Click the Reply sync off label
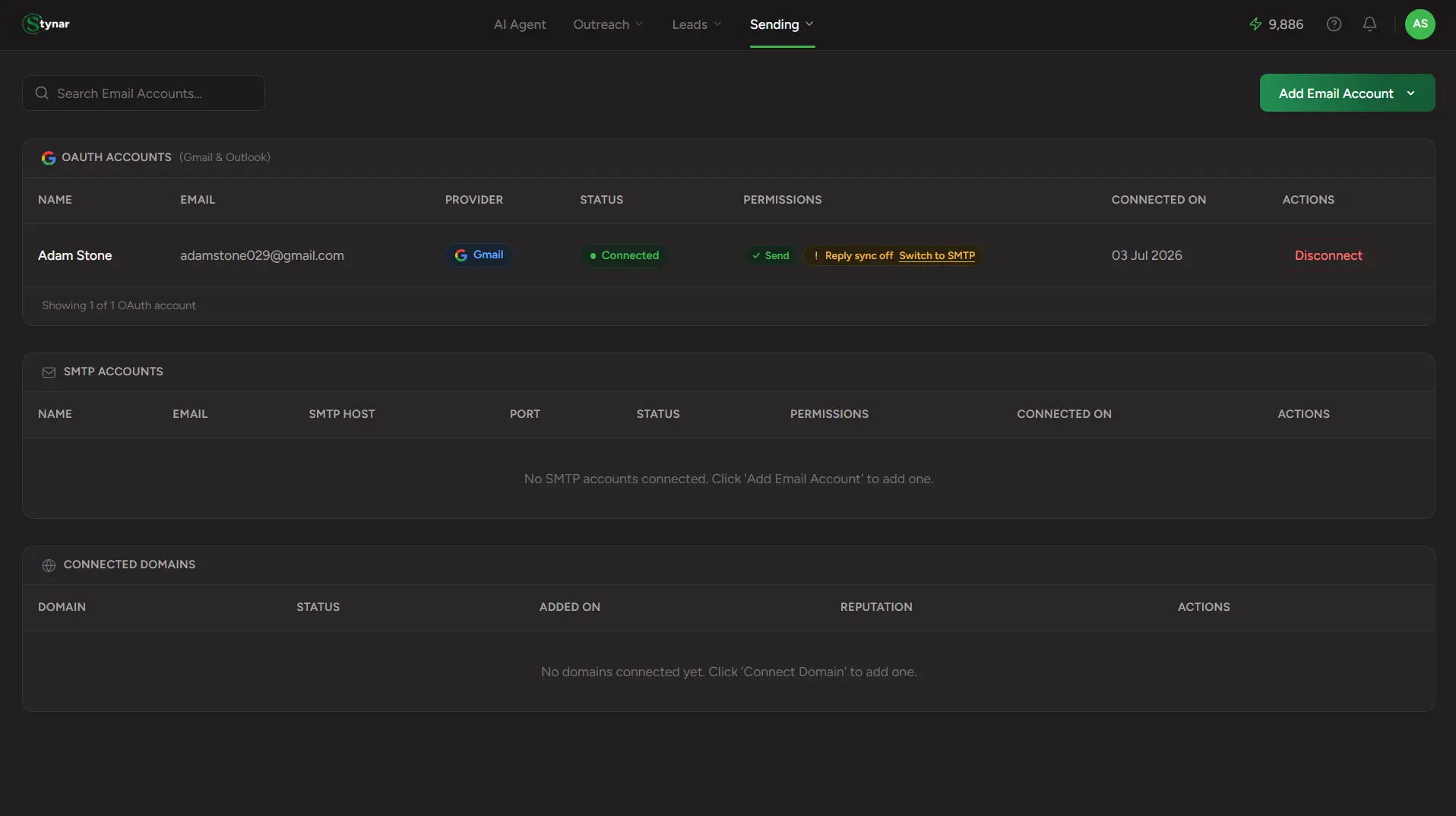The image size is (1456, 816). pyautogui.click(x=859, y=256)
